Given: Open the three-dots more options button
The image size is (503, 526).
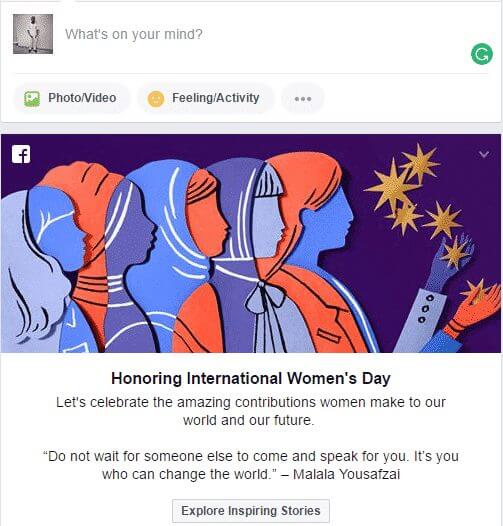Looking at the screenshot, I should (x=303, y=99).
